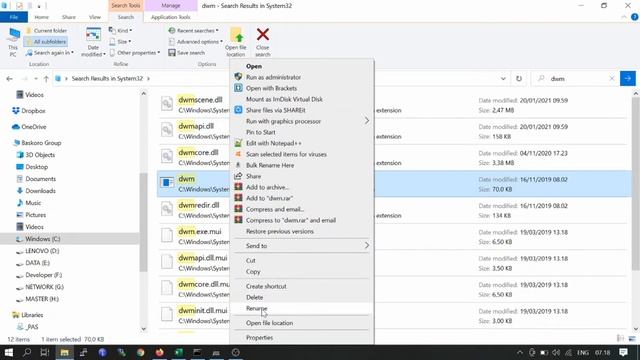Open Advanced options dropdown
640x360 pixels.
coord(196,42)
